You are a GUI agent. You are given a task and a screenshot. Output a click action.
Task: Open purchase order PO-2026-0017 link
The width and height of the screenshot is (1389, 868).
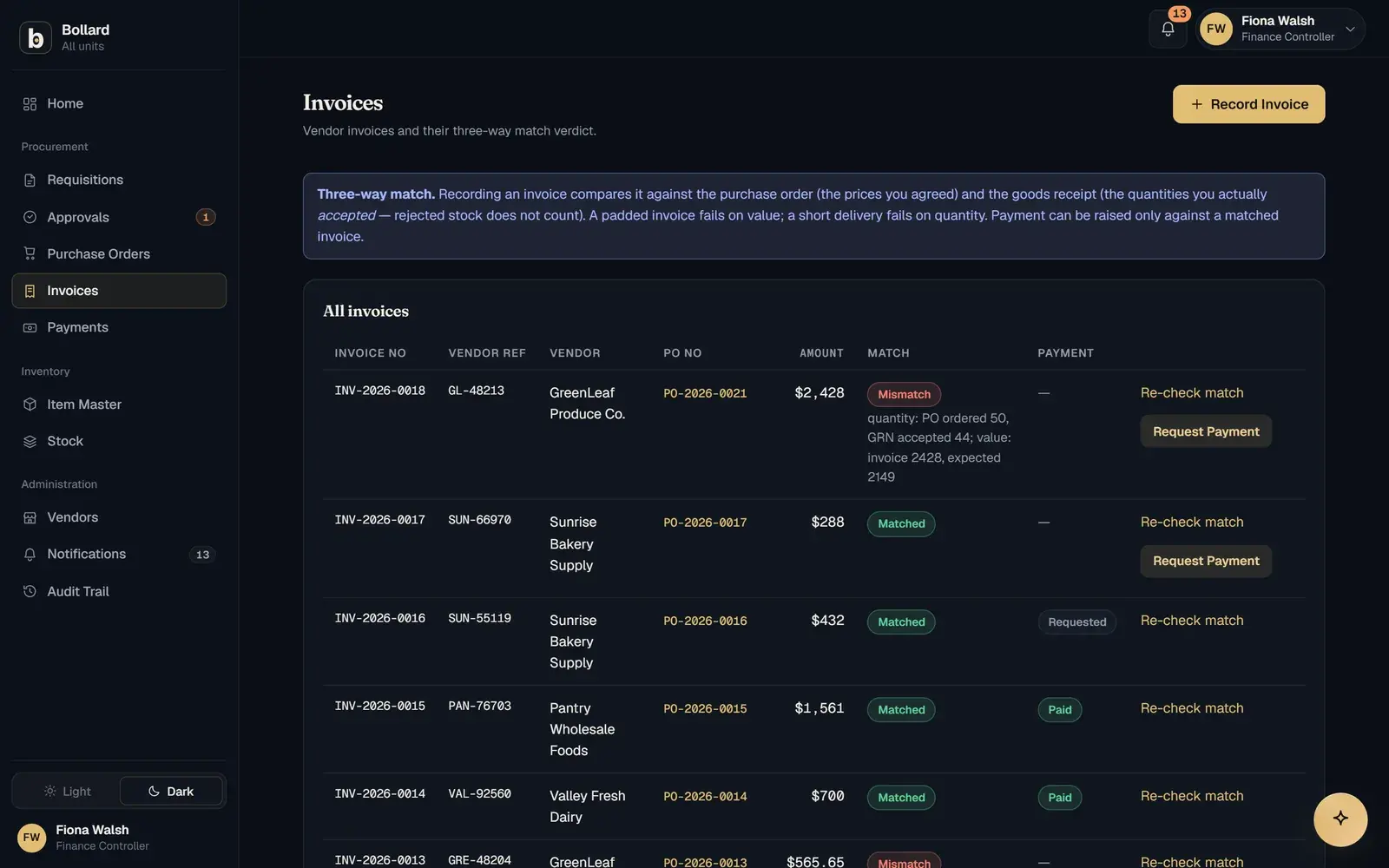tap(705, 523)
